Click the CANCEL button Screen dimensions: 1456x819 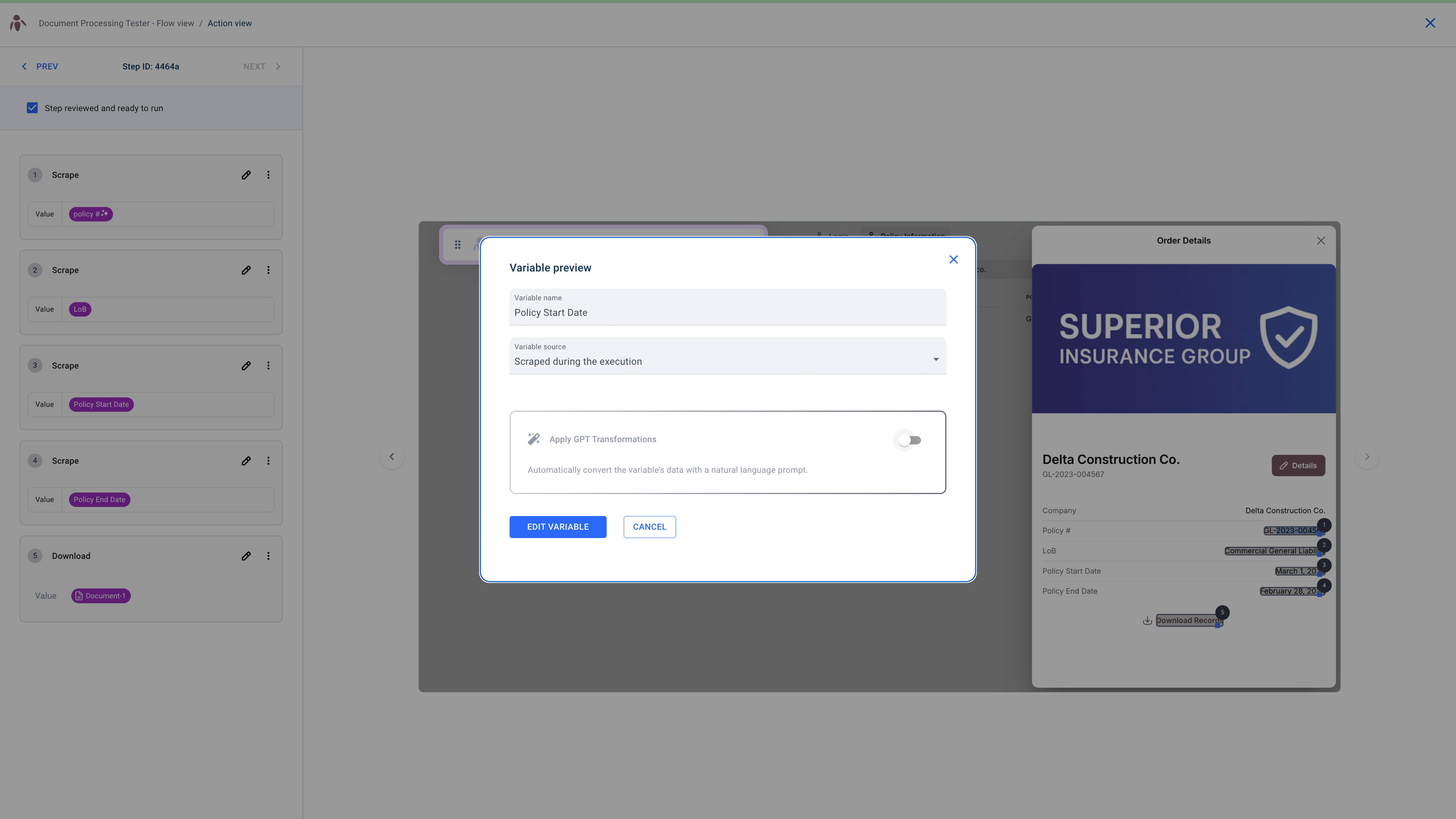pos(649,526)
